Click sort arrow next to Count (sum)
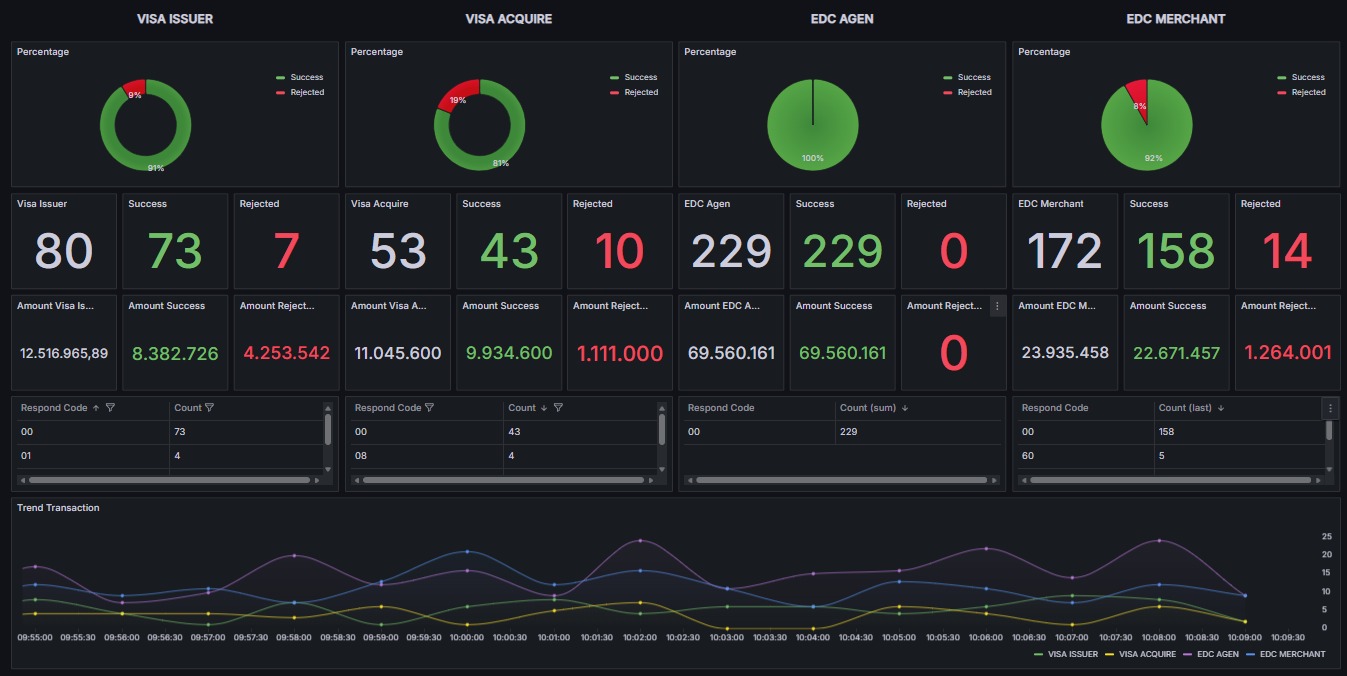Image resolution: width=1347 pixels, height=676 pixels. pyautogui.click(x=905, y=408)
